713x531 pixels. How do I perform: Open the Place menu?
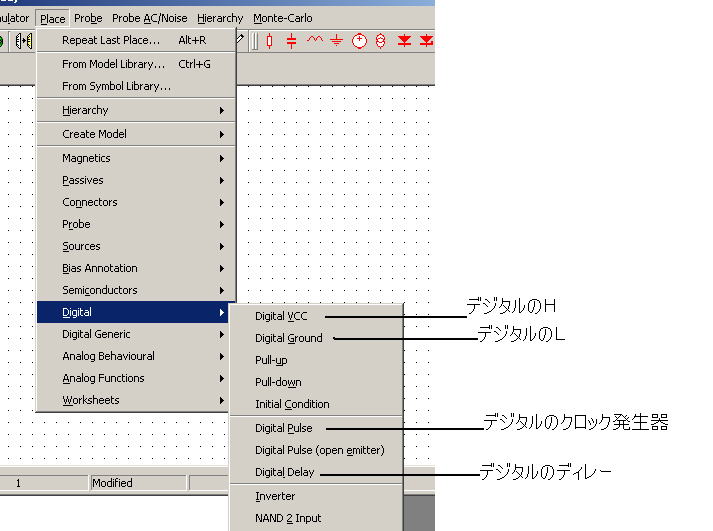(x=52, y=19)
